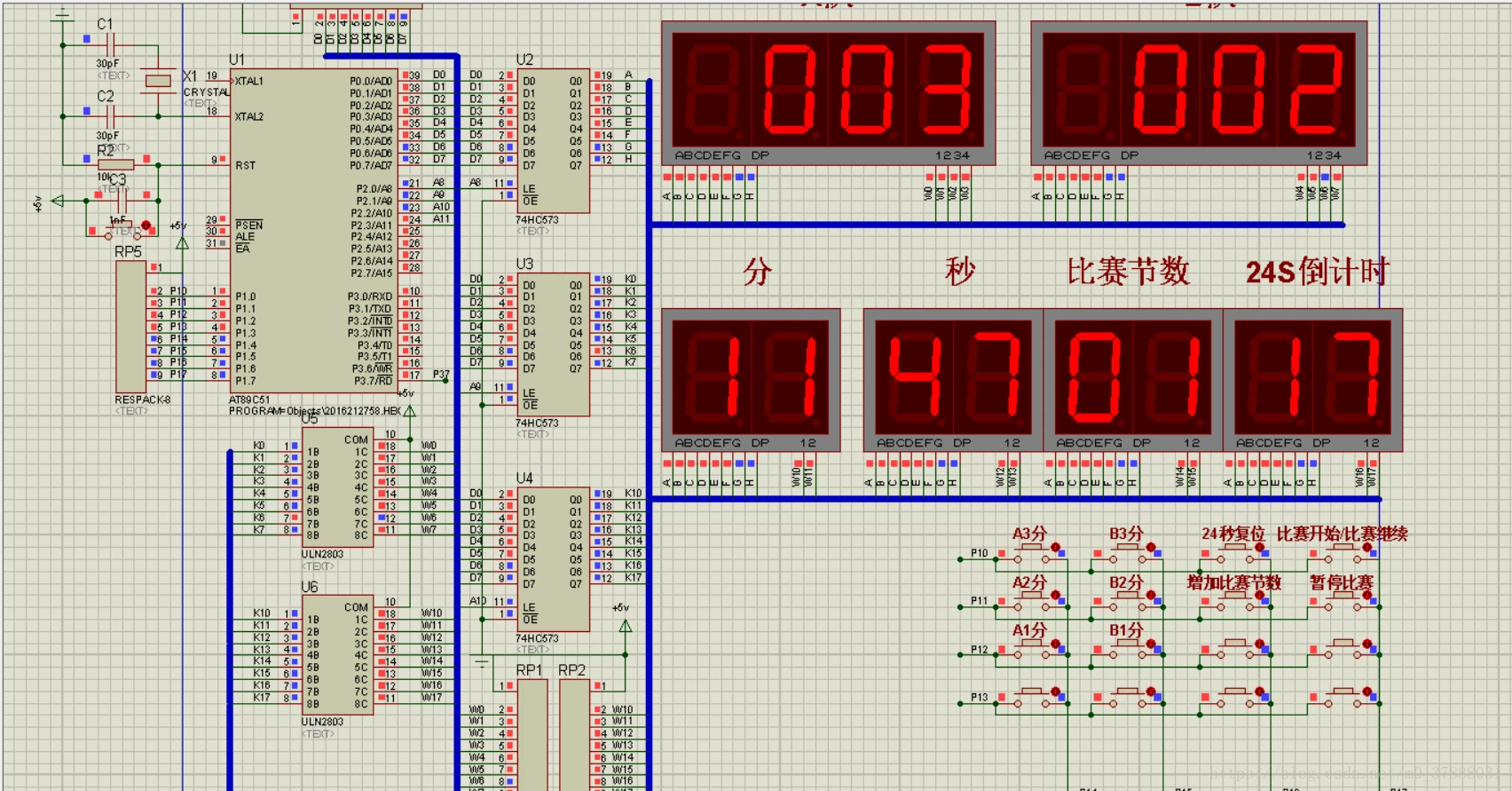This screenshot has height=791, width=1512.
Task: Click the CRYSTAL part name text
Action: click(x=206, y=92)
